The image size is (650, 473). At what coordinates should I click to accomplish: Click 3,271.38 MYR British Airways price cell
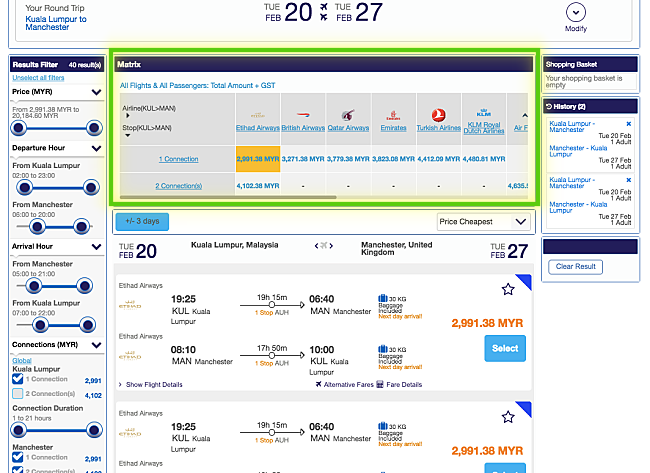coord(303,159)
